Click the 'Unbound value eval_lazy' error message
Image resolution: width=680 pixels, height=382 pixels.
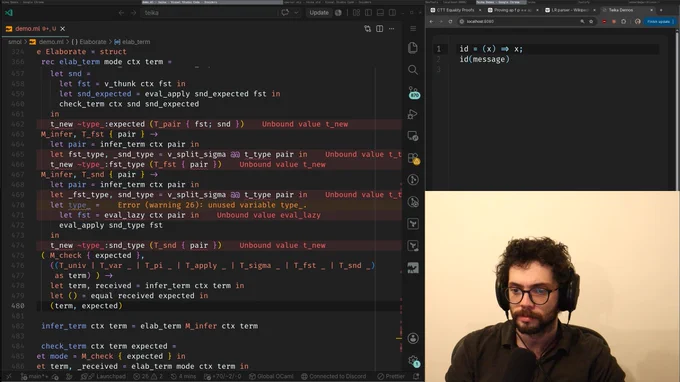click(x=268, y=215)
